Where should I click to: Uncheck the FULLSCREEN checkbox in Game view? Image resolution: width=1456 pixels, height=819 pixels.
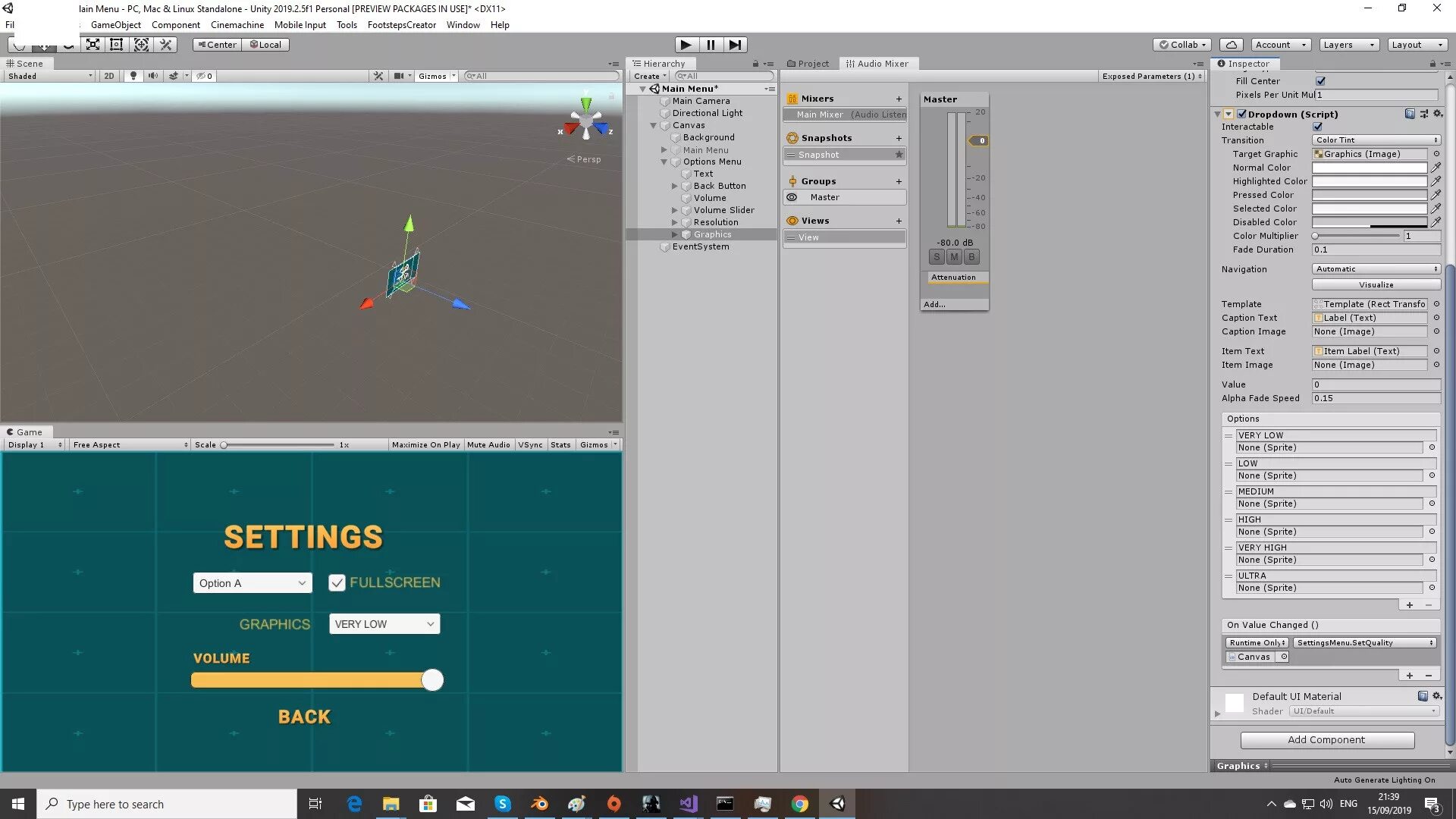(337, 583)
